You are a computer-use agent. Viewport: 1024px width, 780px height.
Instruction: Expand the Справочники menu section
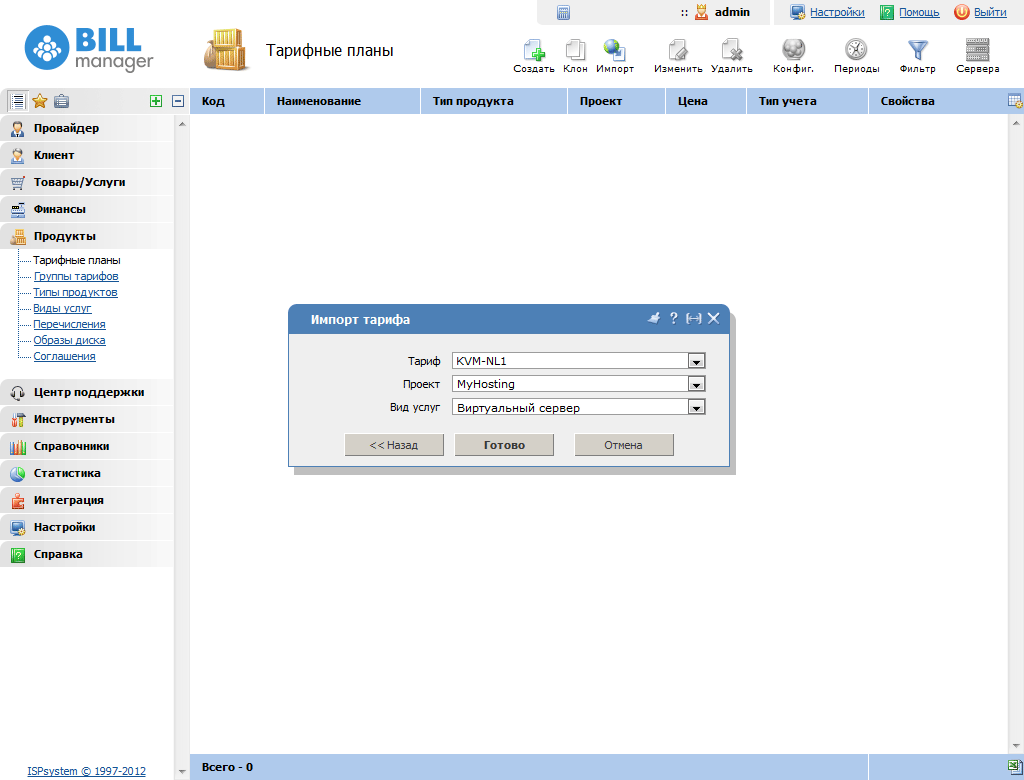pyautogui.click(x=87, y=446)
